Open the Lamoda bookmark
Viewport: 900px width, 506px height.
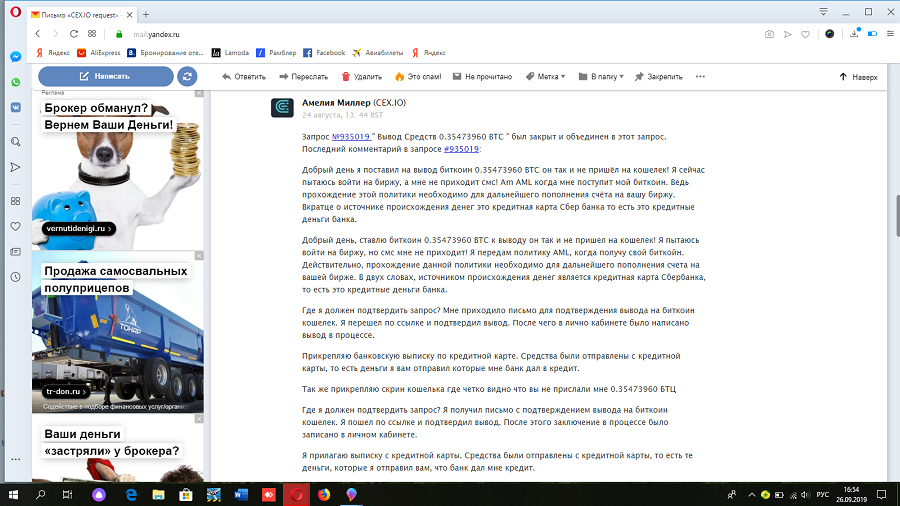pyautogui.click(x=230, y=53)
